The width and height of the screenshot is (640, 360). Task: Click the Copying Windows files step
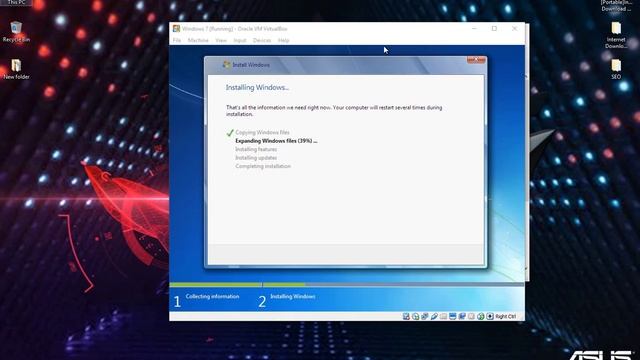pyautogui.click(x=262, y=132)
